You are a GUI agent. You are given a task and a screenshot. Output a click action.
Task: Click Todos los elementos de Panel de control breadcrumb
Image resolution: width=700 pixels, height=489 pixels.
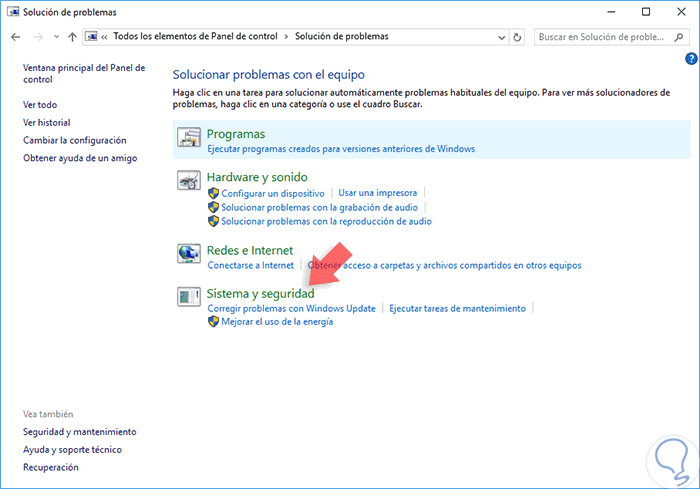tap(195, 36)
